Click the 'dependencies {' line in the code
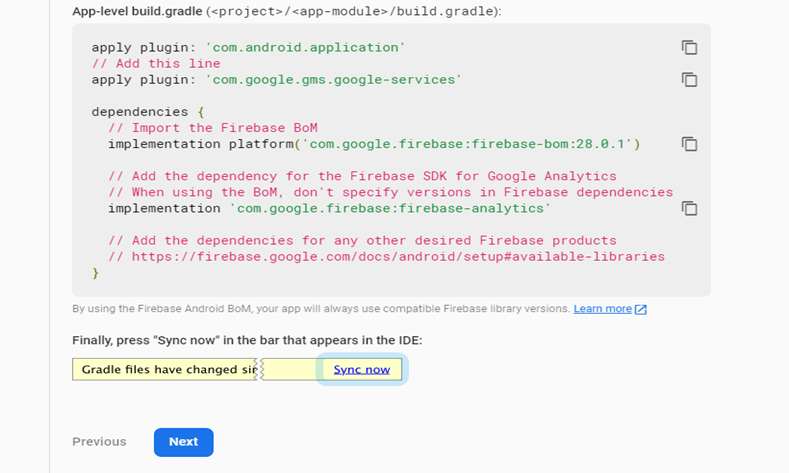 [x=148, y=112]
